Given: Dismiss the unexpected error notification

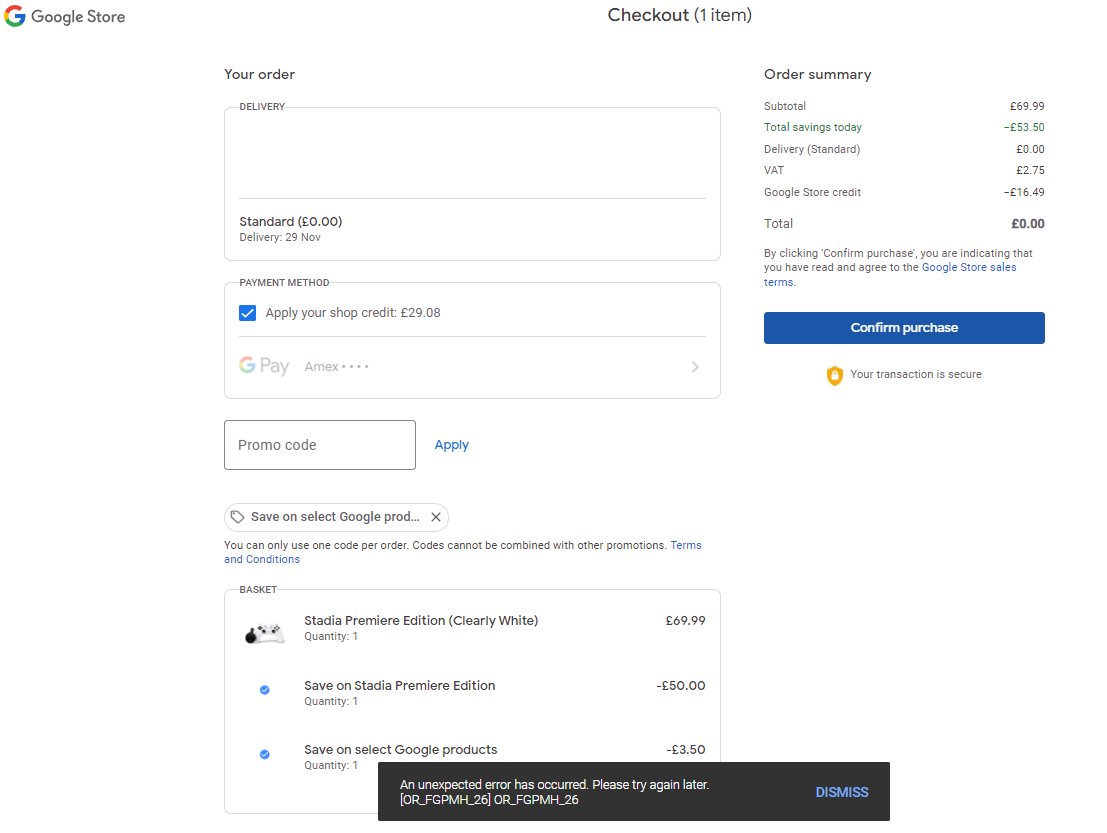Looking at the screenshot, I should 842,792.
